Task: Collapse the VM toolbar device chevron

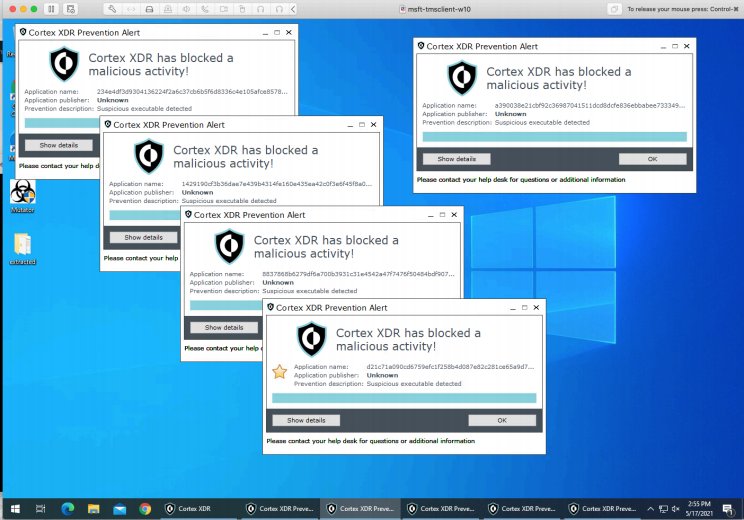Action: point(293,9)
